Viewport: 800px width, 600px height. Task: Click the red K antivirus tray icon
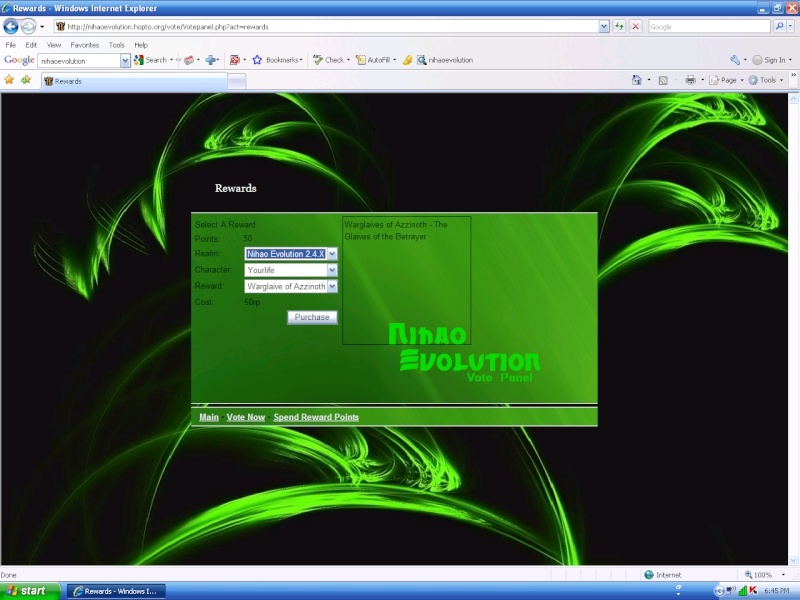(753, 591)
